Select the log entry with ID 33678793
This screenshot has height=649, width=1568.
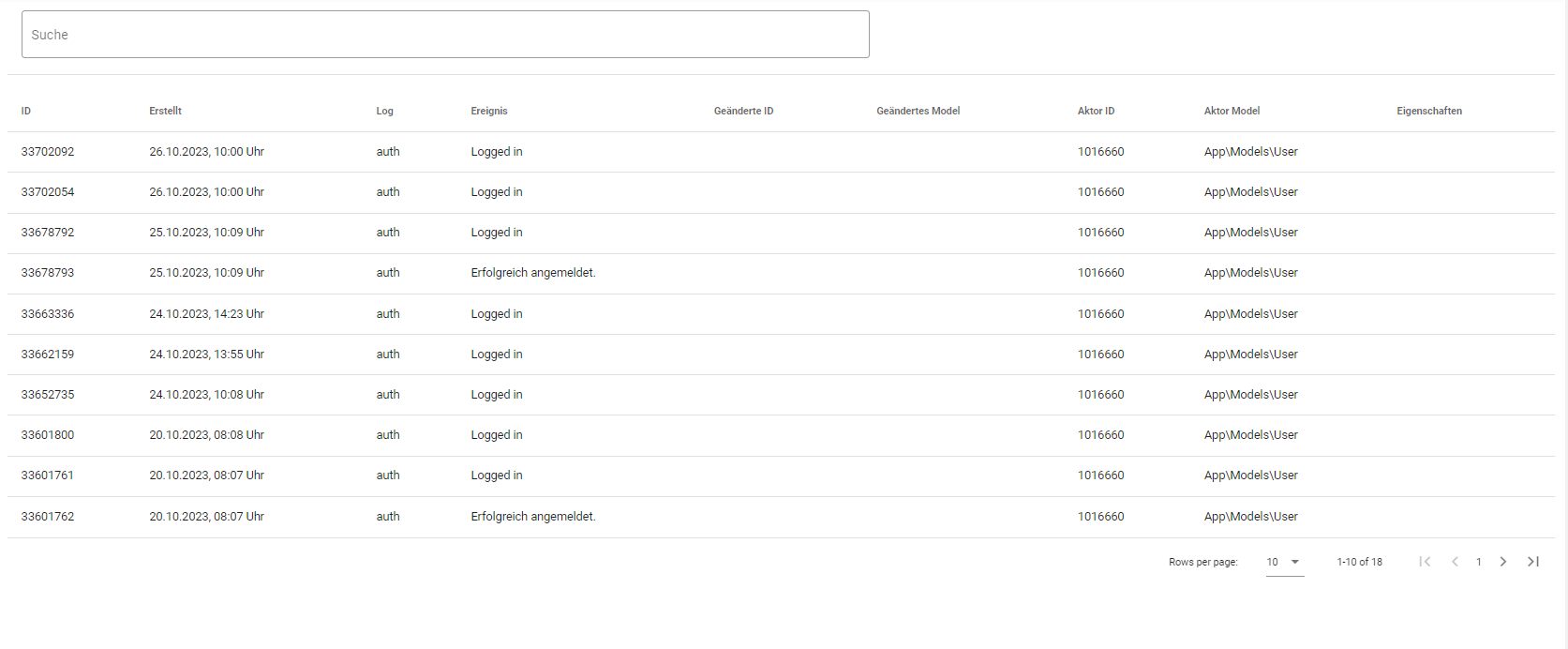click(x=48, y=273)
